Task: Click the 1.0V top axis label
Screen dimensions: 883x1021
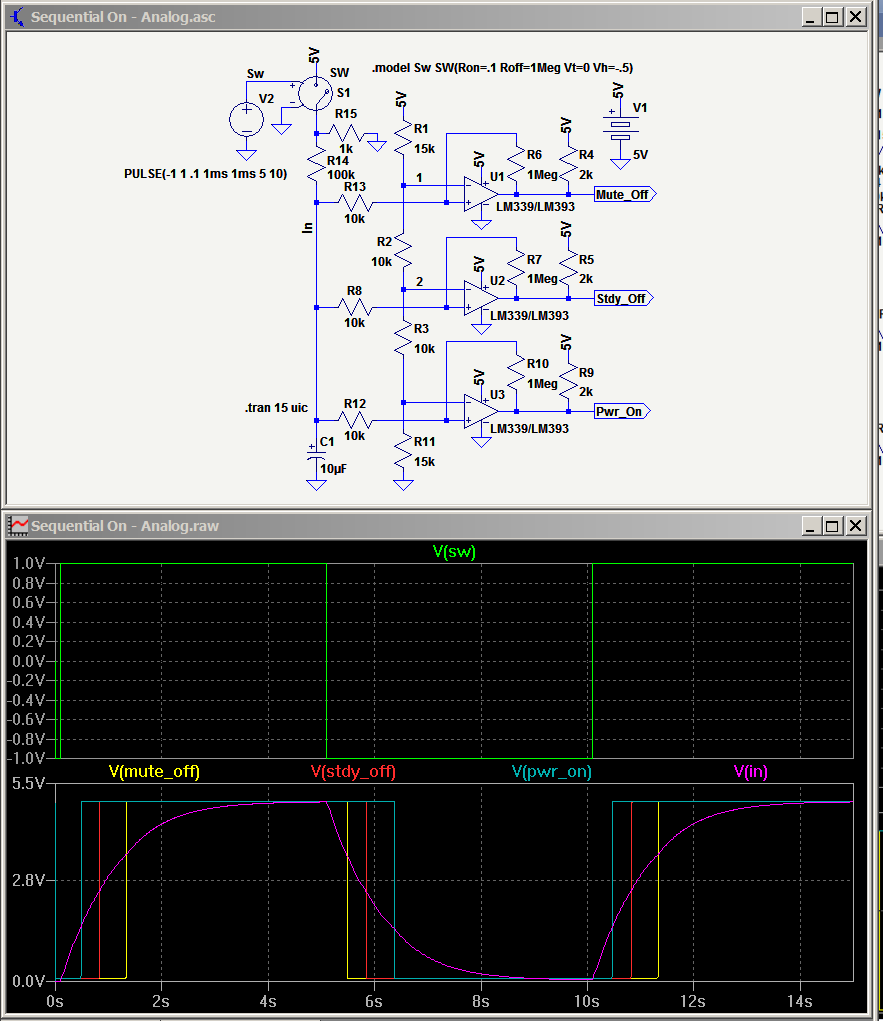Action: [29, 564]
